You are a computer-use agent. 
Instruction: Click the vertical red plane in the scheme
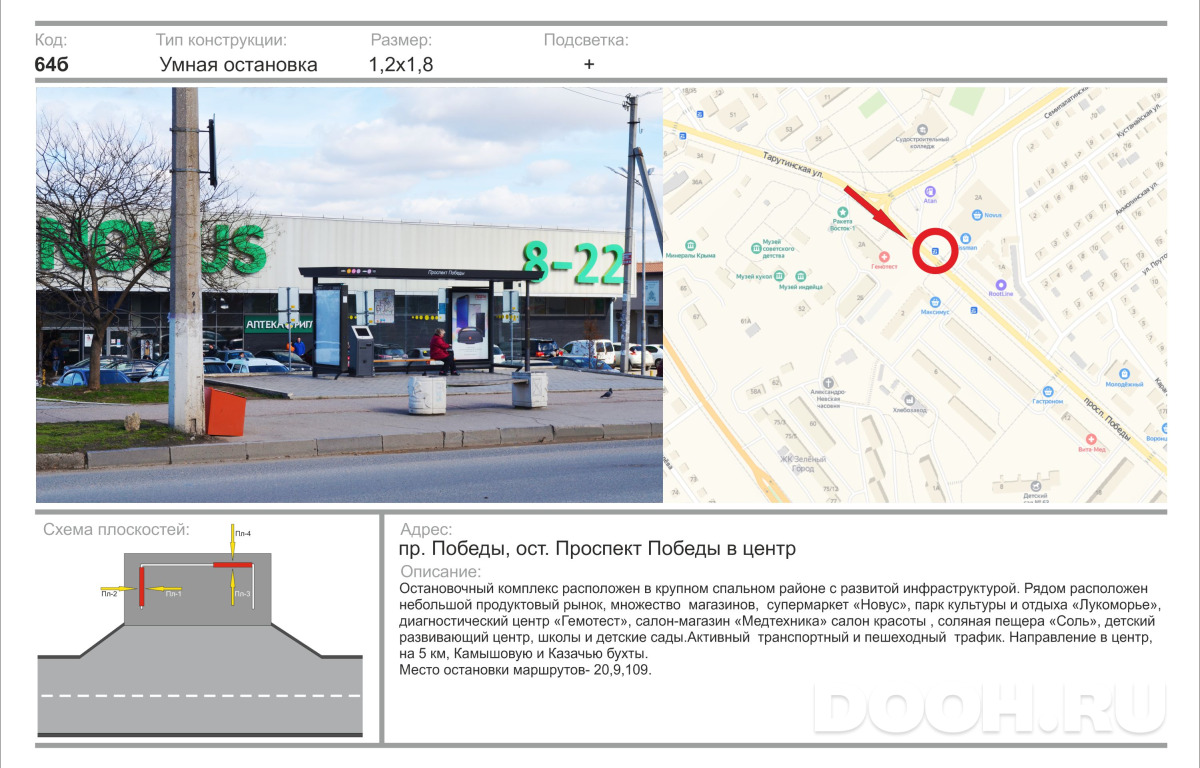click(142, 587)
